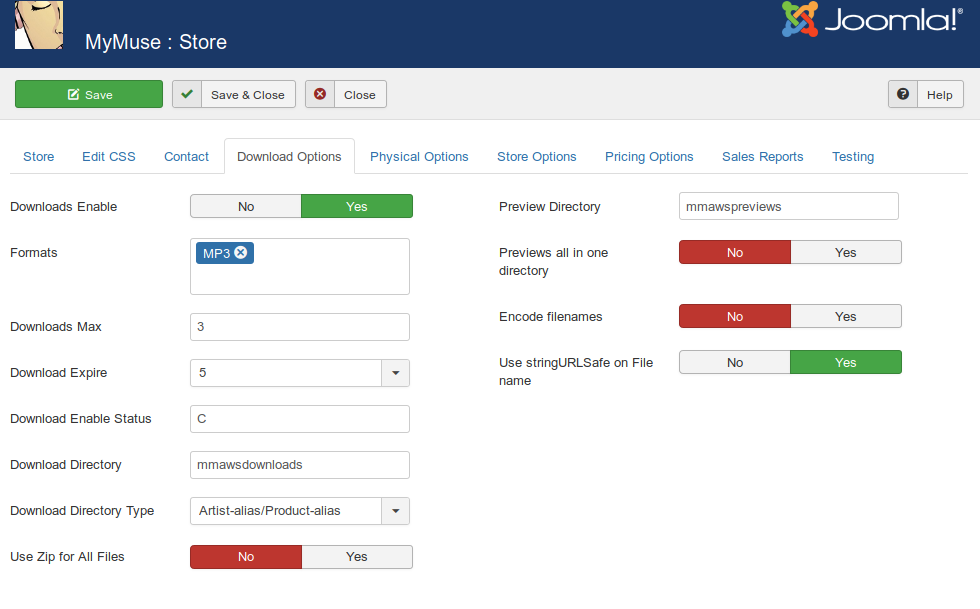Set Use stringURLSafe to No

pyautogui.click(x=734, y=362)
